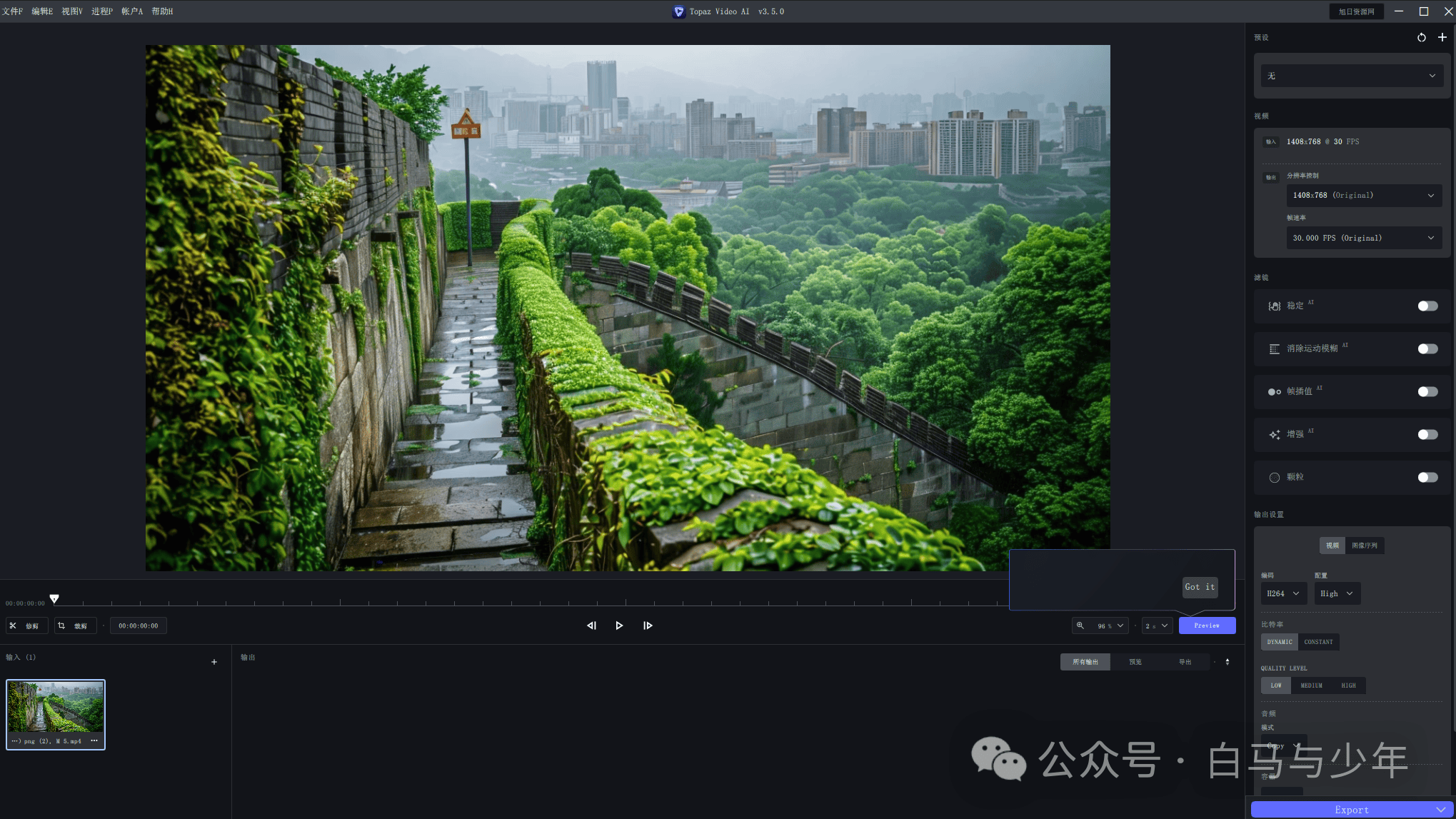Click the Got it button

pyautogui.click(x=1200, y=587)
